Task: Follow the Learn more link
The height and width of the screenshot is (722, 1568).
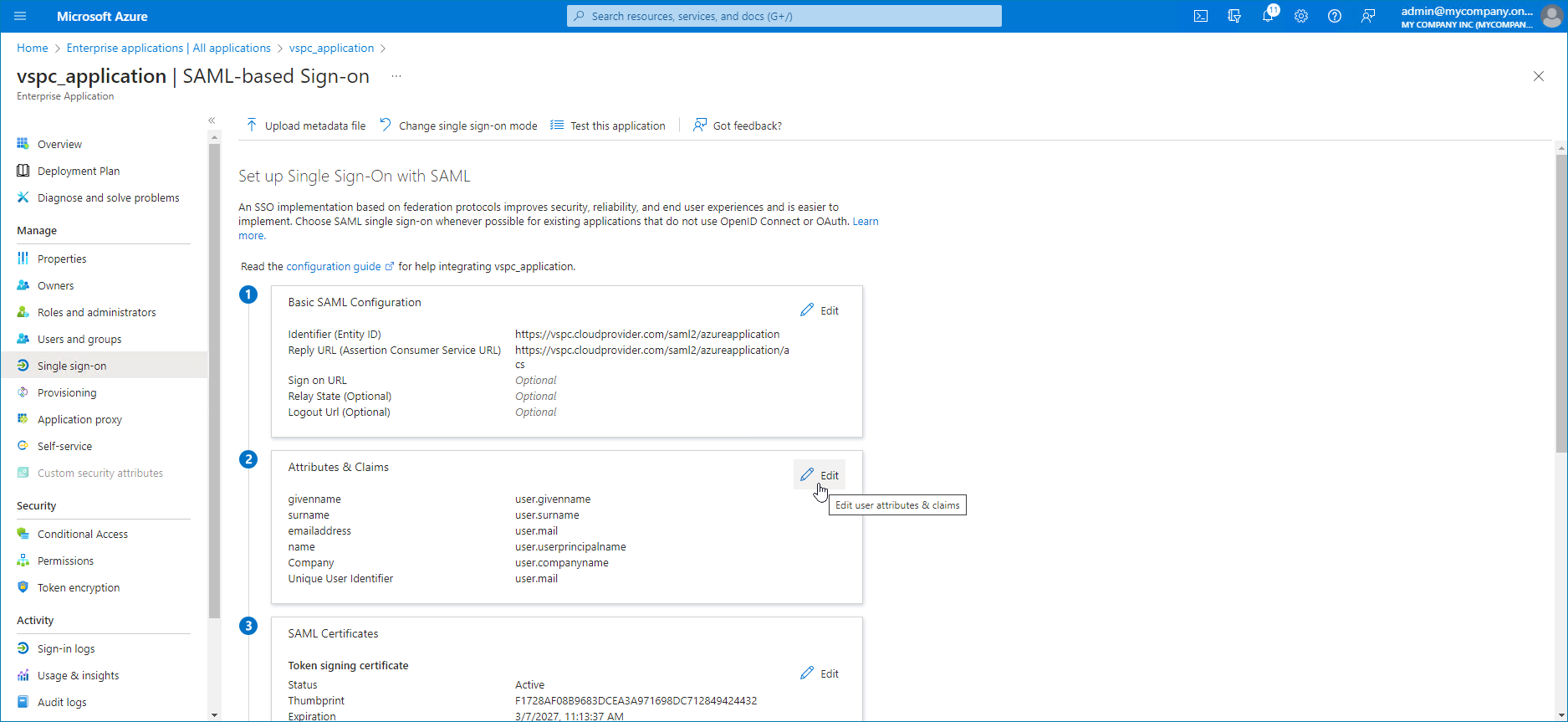Action: point(866,222)
